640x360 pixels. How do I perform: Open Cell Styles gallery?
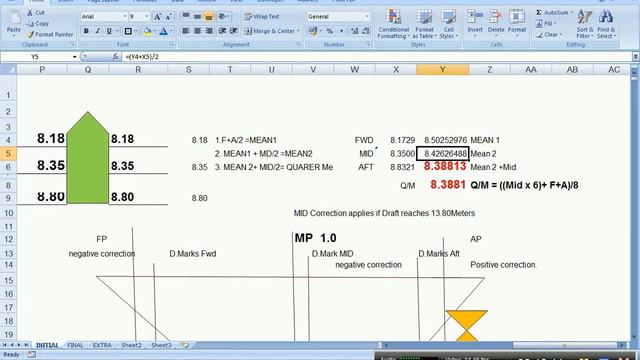(x=449, y=24)
